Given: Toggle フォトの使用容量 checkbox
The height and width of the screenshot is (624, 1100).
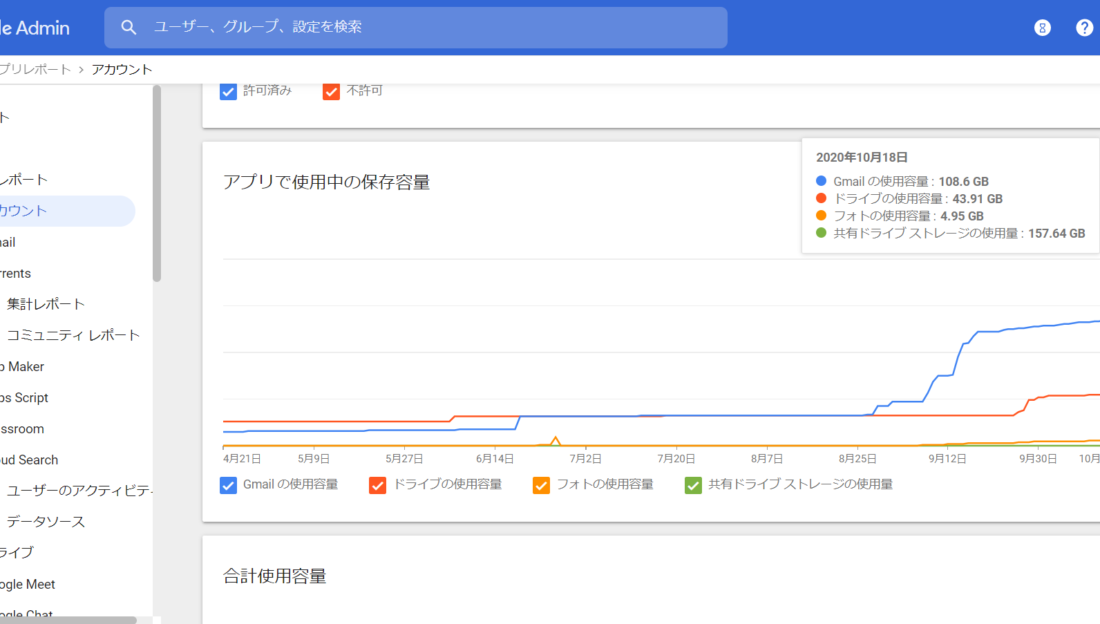Looking at the screenshot, I should [542, 485].
